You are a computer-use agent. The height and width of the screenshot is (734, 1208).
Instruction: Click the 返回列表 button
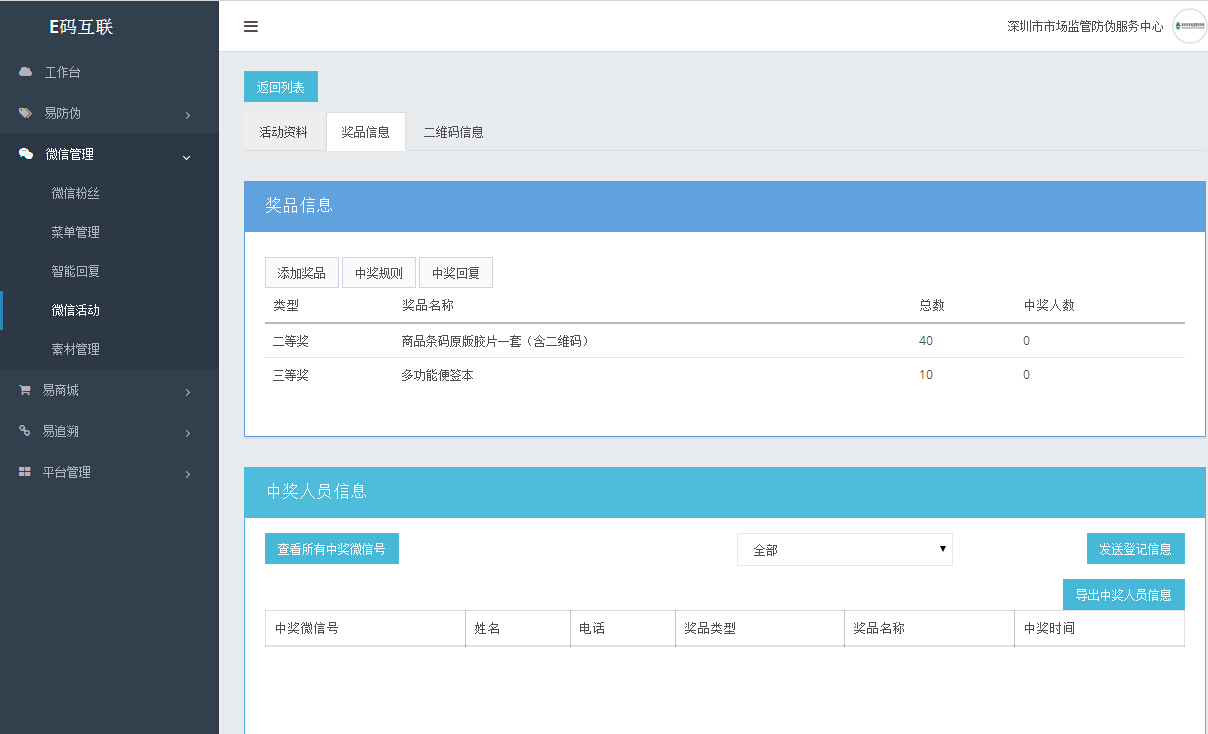coord(281,87)
